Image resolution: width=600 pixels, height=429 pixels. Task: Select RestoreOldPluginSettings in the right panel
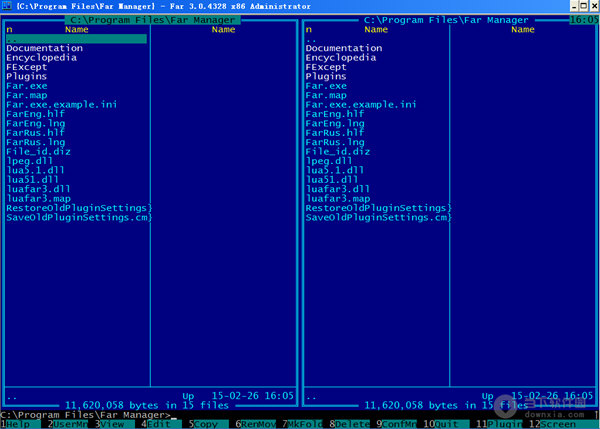[378, 208]
